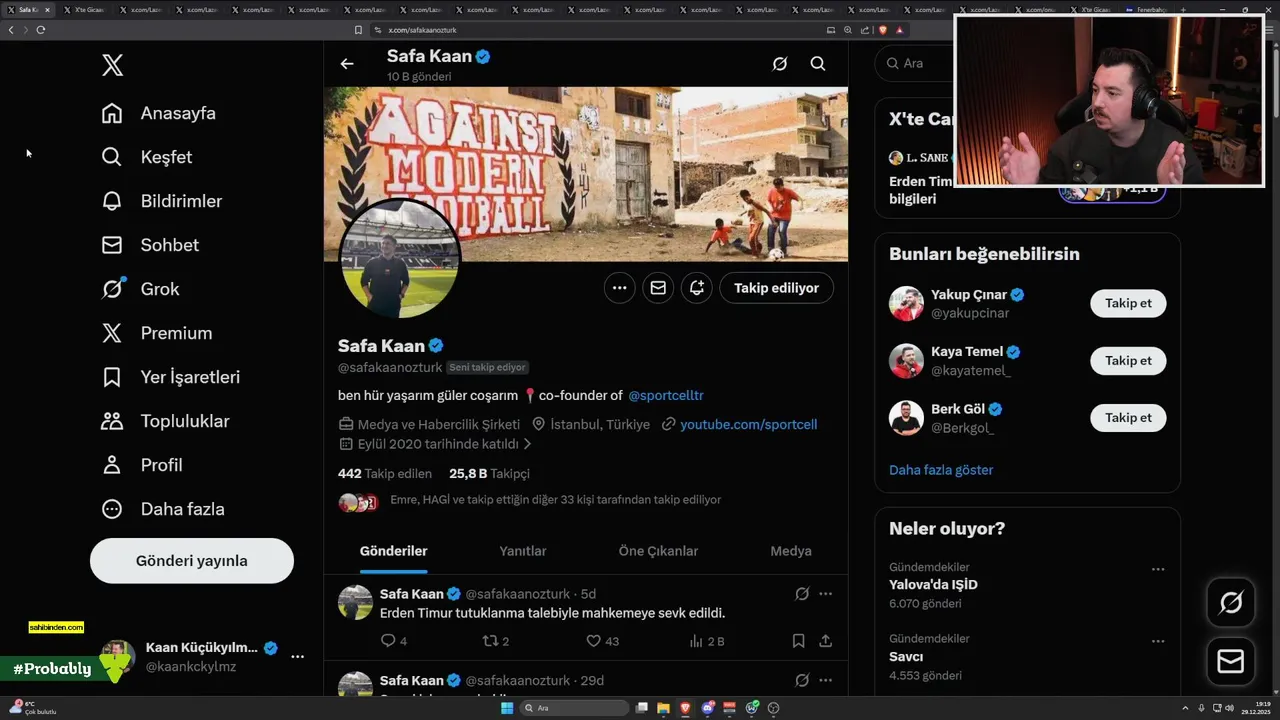The image size is (1280, 720).
Task: Click Windows taskbar Ara search box
Action: pyautogui.click(x=576, y=708)
